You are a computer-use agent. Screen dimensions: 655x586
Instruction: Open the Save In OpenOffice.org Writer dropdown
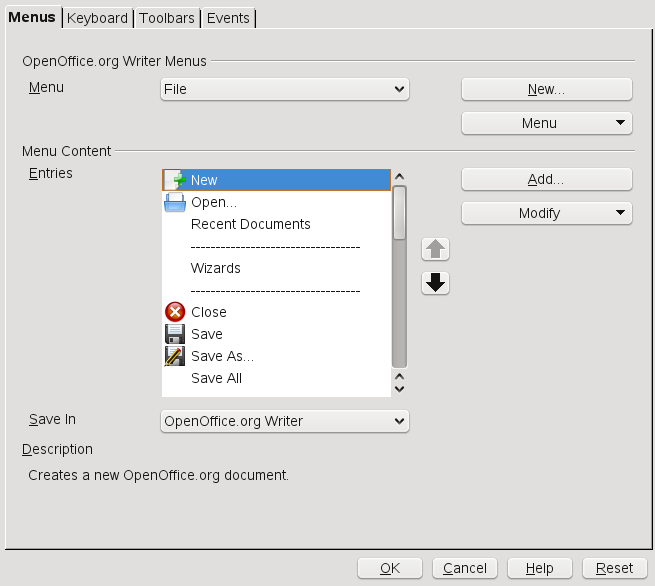285,421
